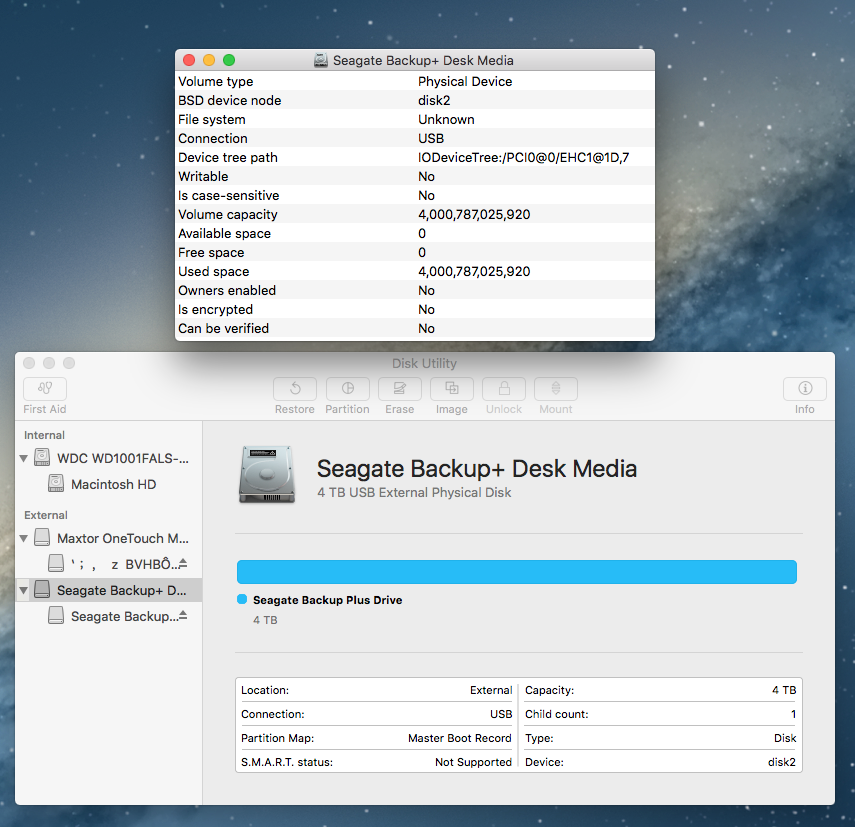Image resolution: width=855 pixels, height=827 pixels.
Task: Click the Unlock padlock icon
Action: pyautogui.click(x=504, y=389)
